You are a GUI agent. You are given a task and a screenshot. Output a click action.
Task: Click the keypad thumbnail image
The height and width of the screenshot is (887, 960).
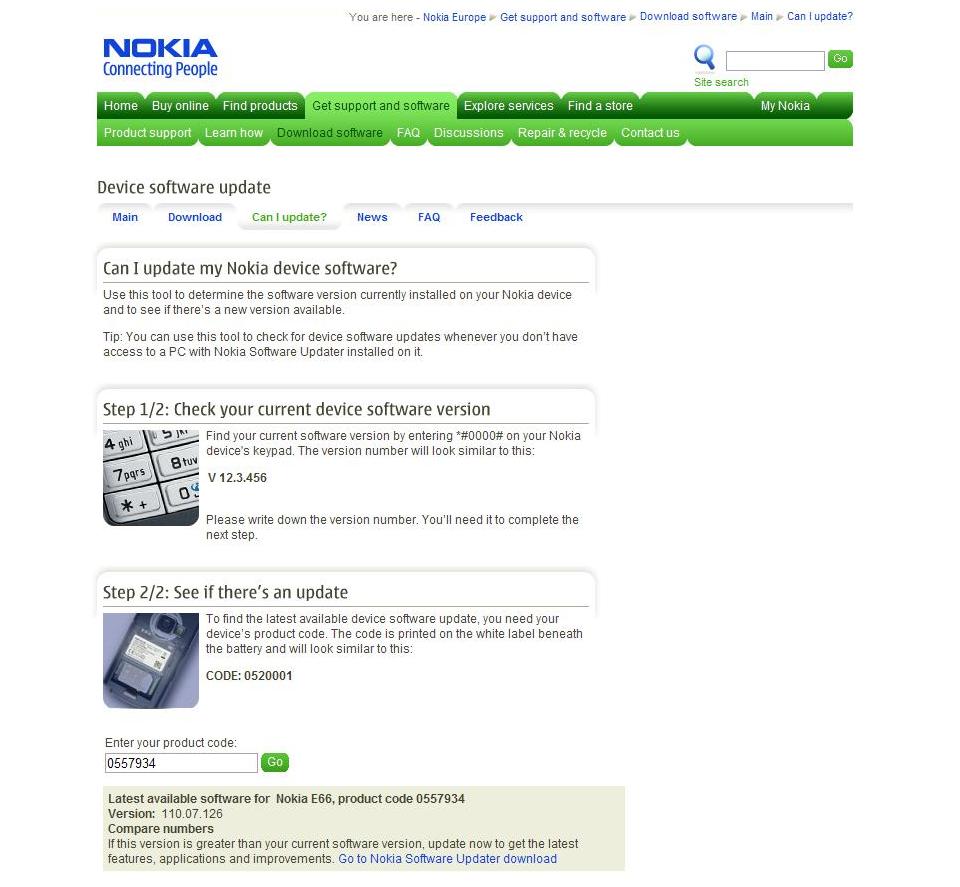point(151,477)
